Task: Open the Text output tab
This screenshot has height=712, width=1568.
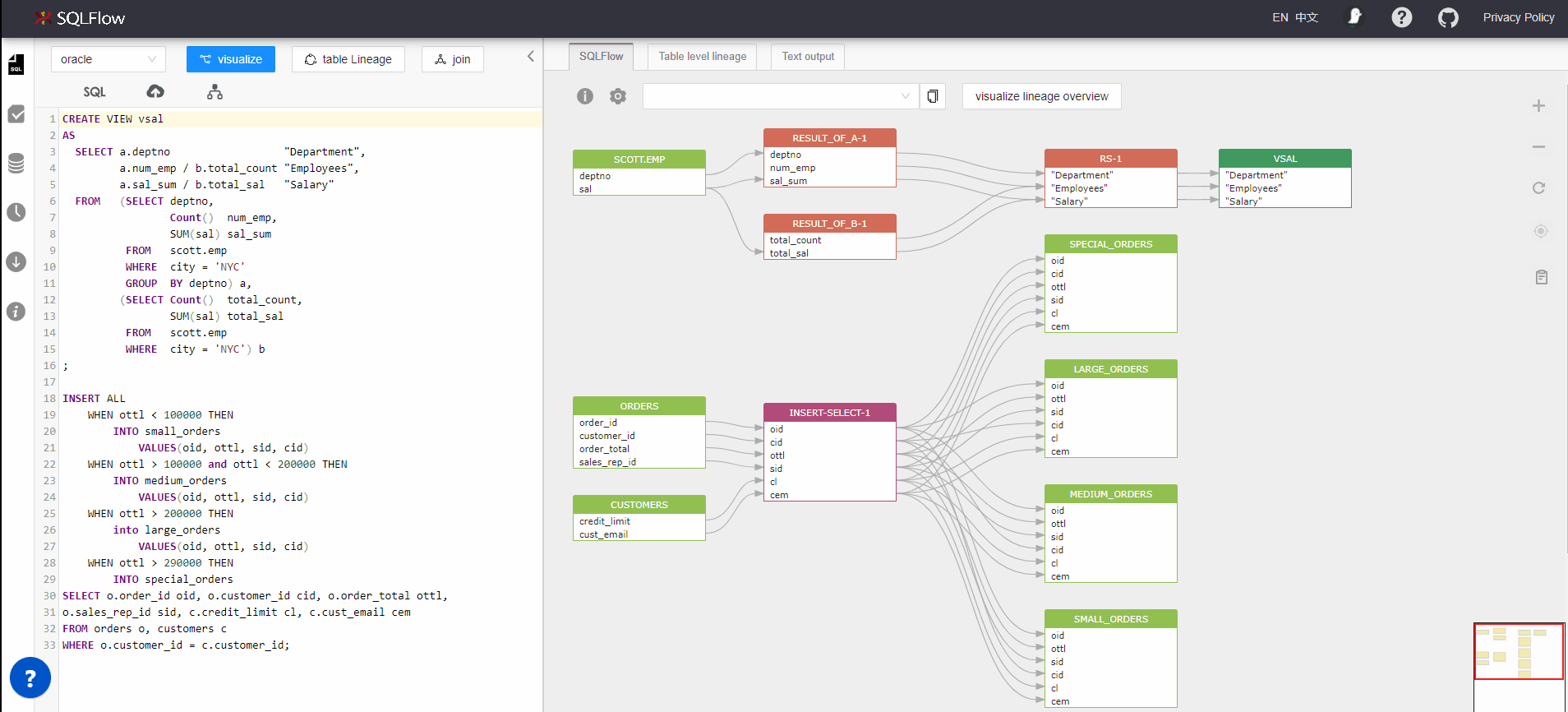Action: pos(807,57)
